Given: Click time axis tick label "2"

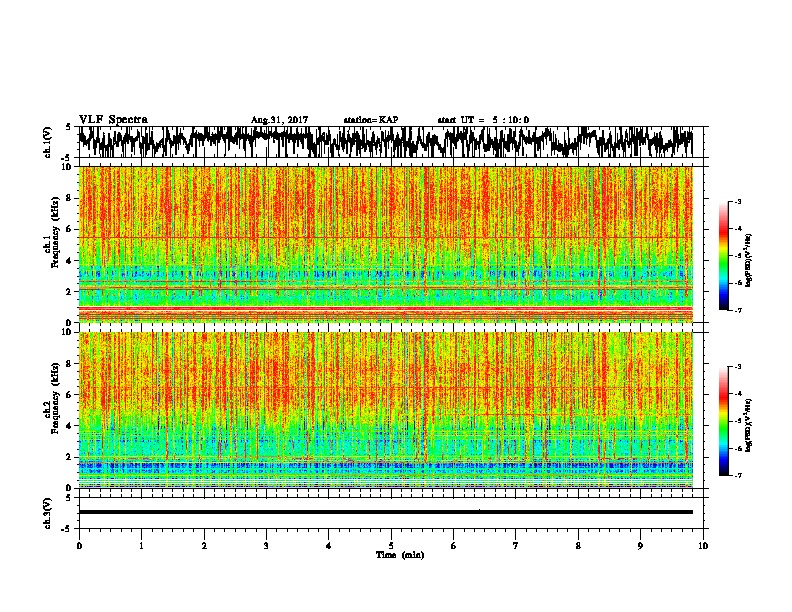Looking at the screenshot, I should pyautogui.click(x=204, y=546).
